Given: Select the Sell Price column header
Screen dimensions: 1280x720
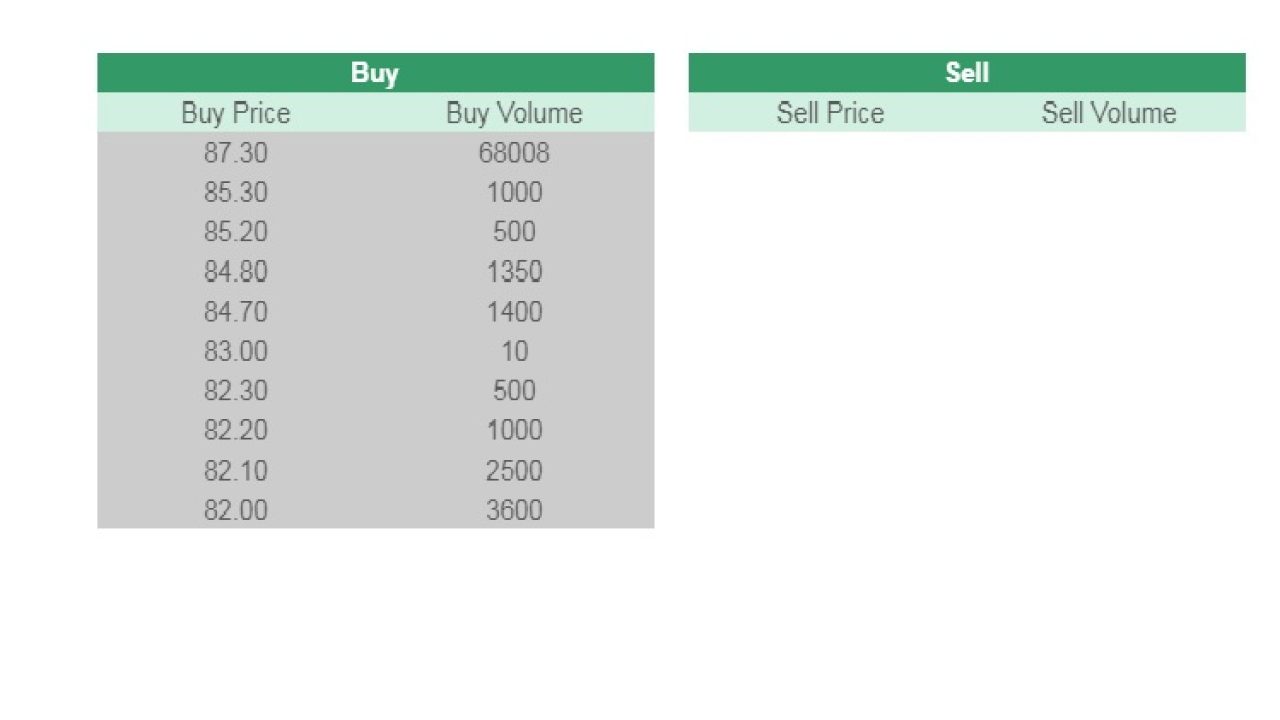Looking at the screenshot, I should pyautogui.click(x=830, y=113).
